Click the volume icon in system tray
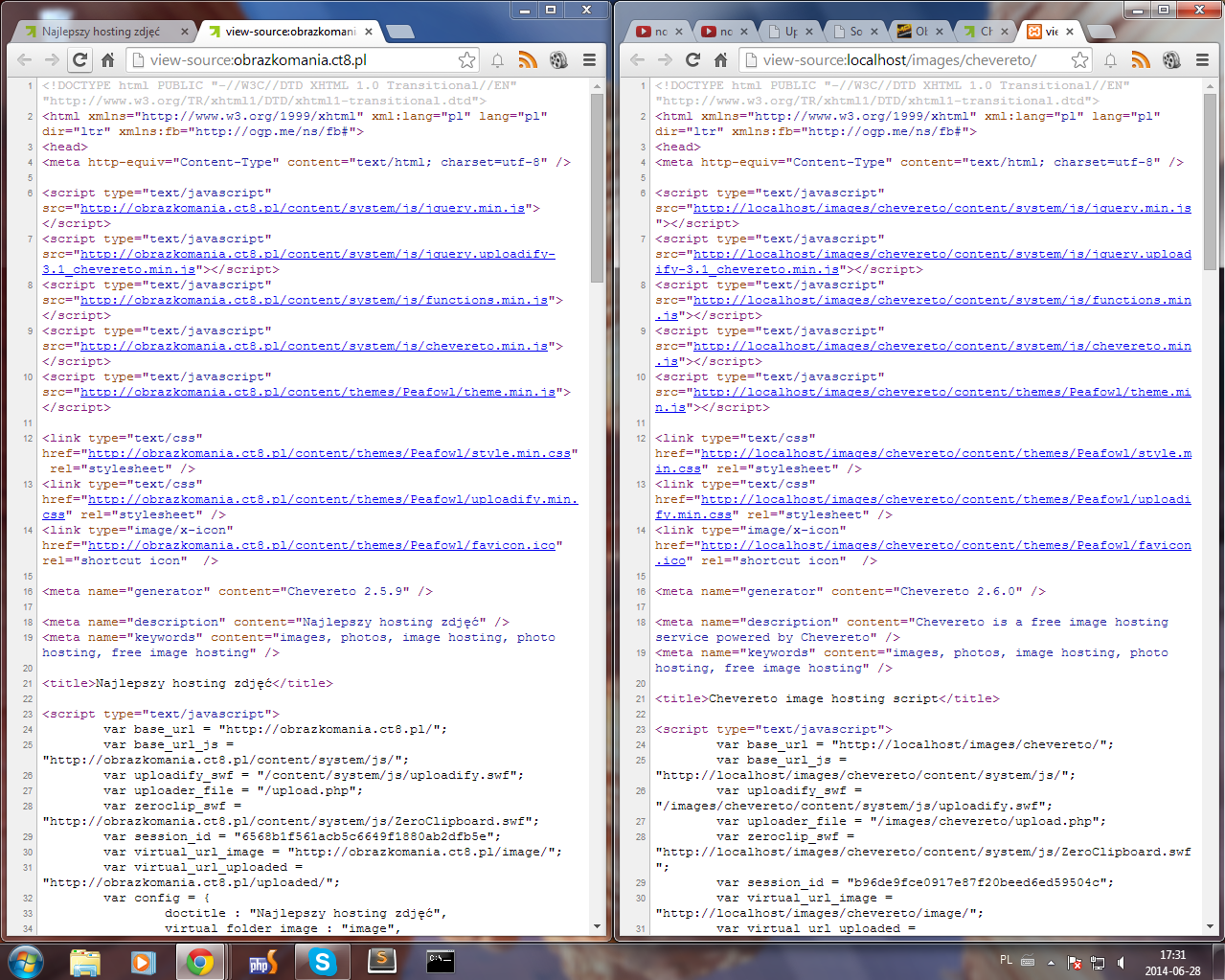 (1121, 962)
